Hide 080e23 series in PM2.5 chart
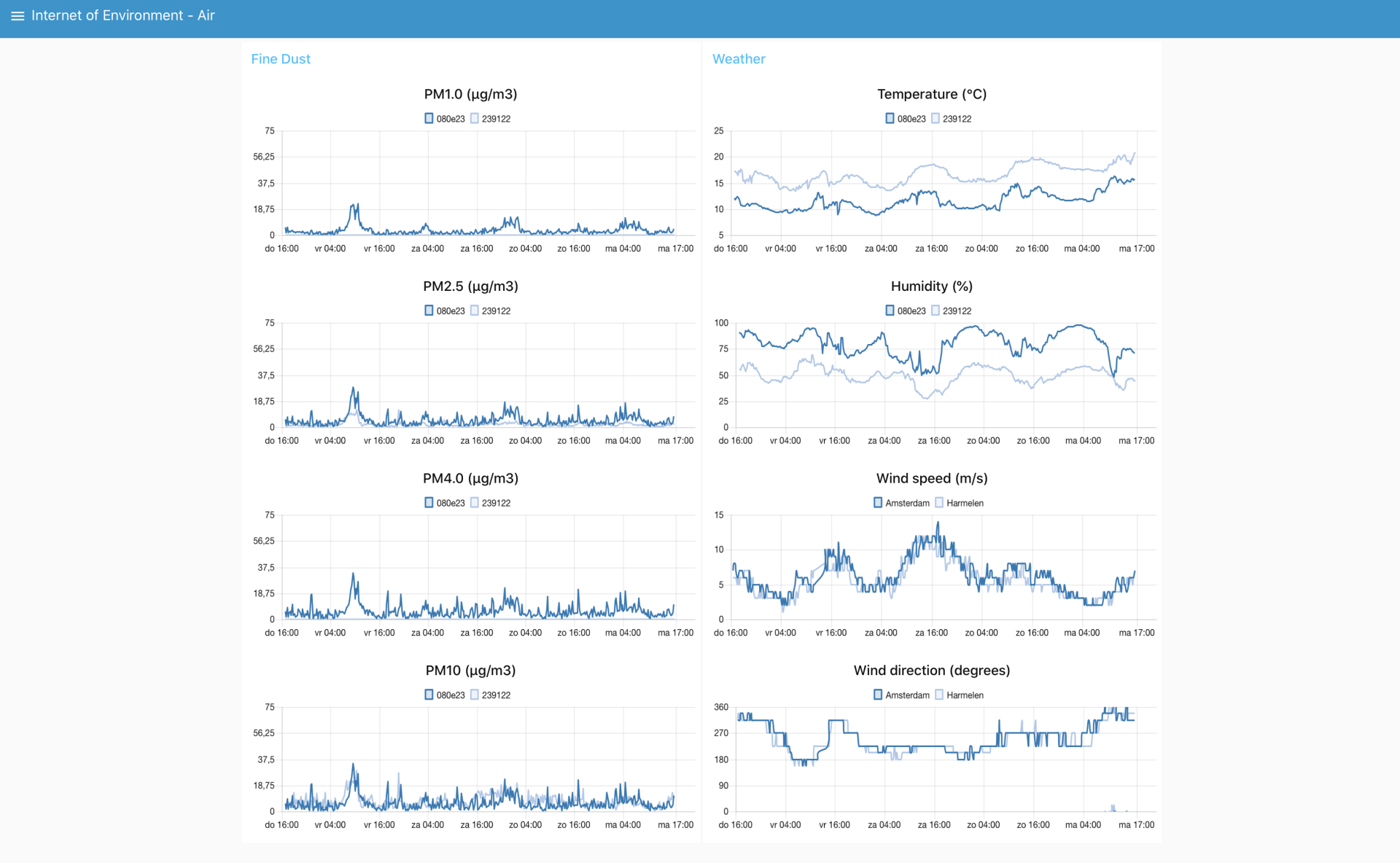This screenshot has width=1400, height=863. [444, 311]
